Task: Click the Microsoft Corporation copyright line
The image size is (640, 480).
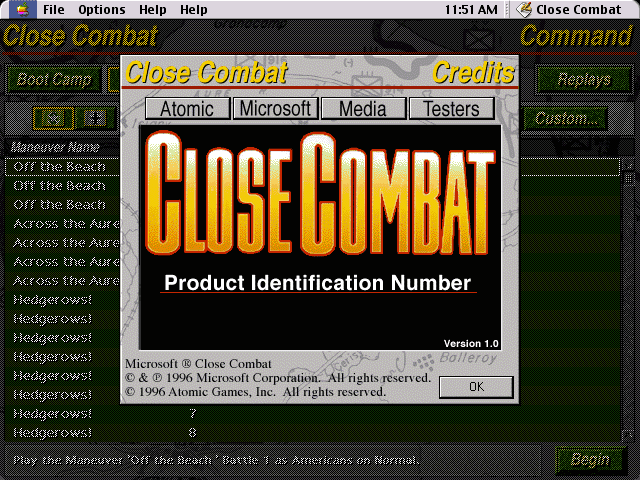Action: coord(278,378)
